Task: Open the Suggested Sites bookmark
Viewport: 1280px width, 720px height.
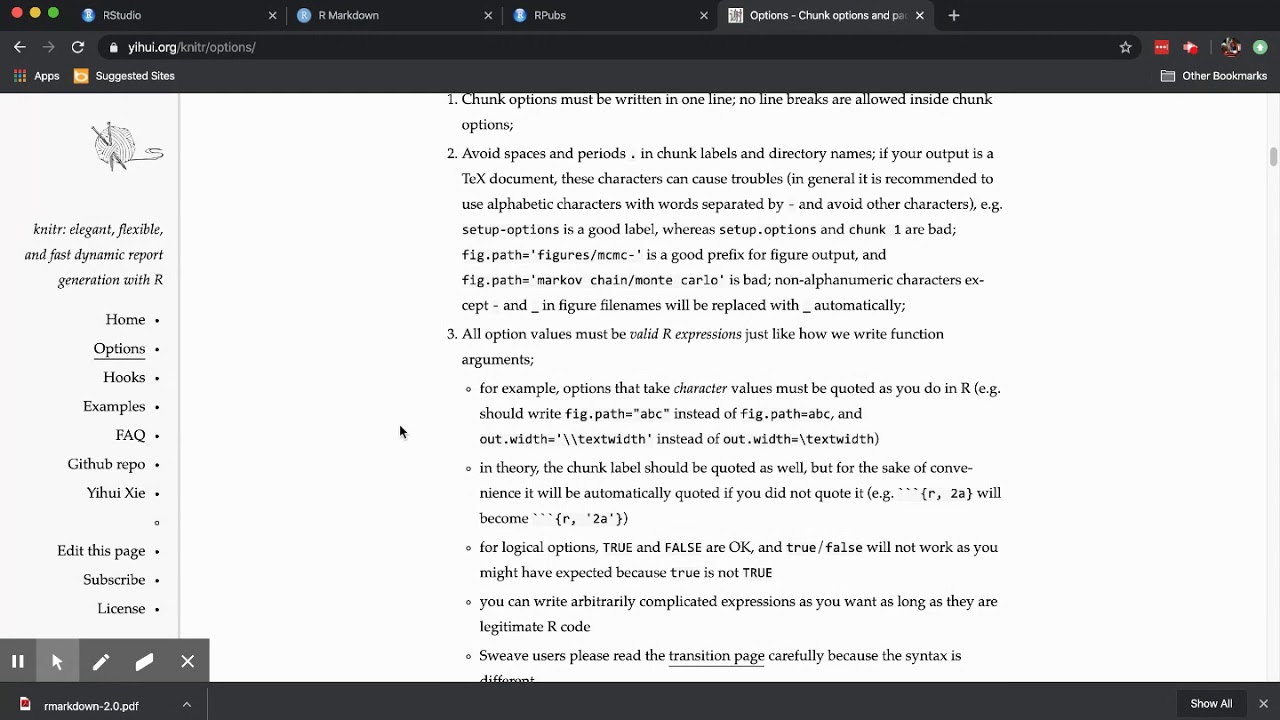Action: (124, 76)
